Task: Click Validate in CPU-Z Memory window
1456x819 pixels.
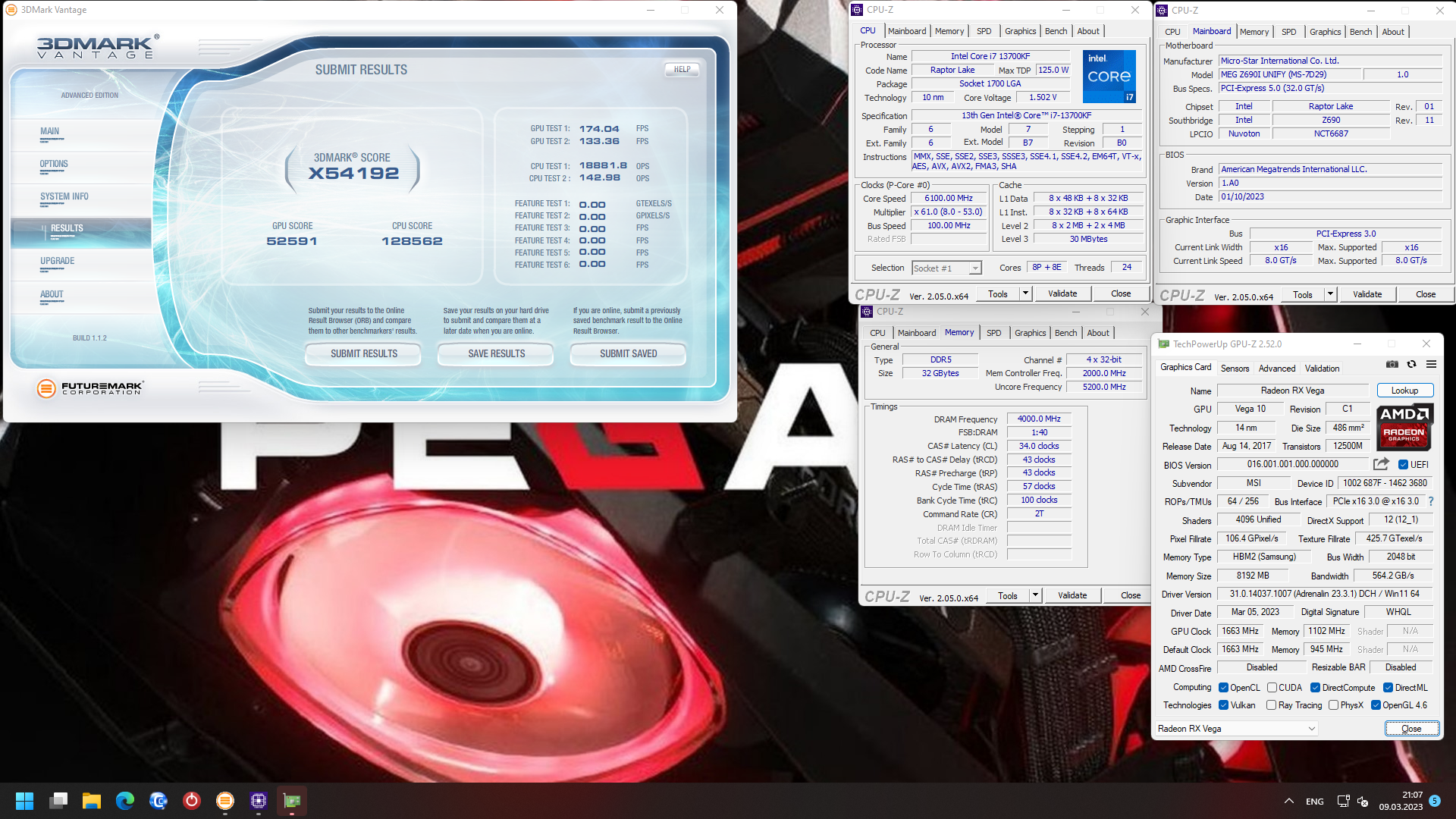Action: click(1072, 595)
